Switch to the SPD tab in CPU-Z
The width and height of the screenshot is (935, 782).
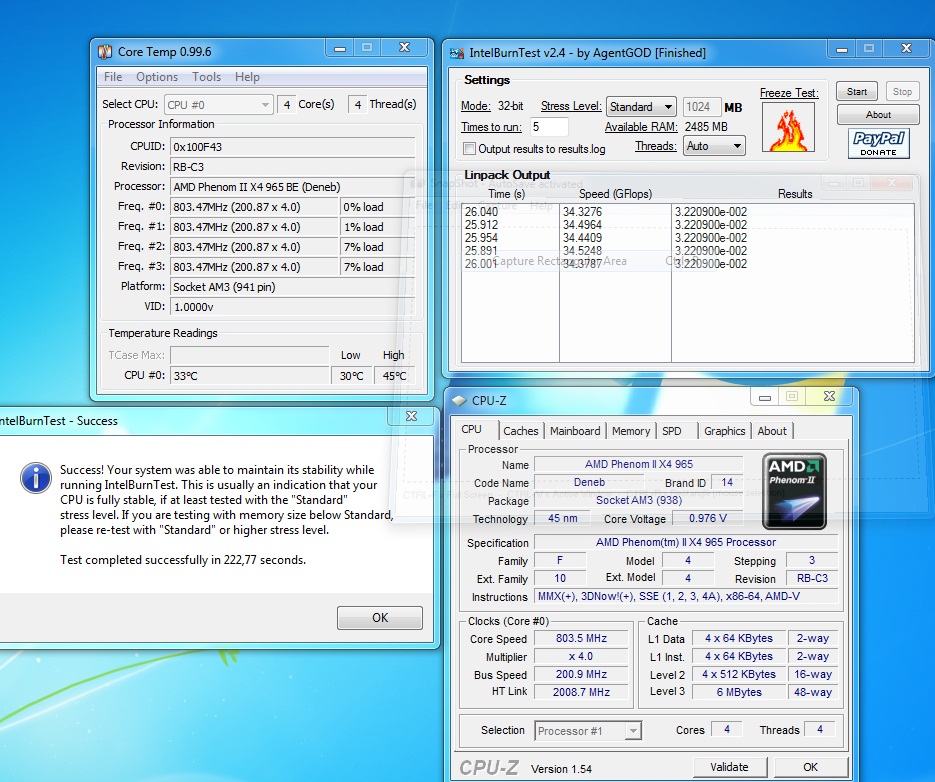point(671,431)
